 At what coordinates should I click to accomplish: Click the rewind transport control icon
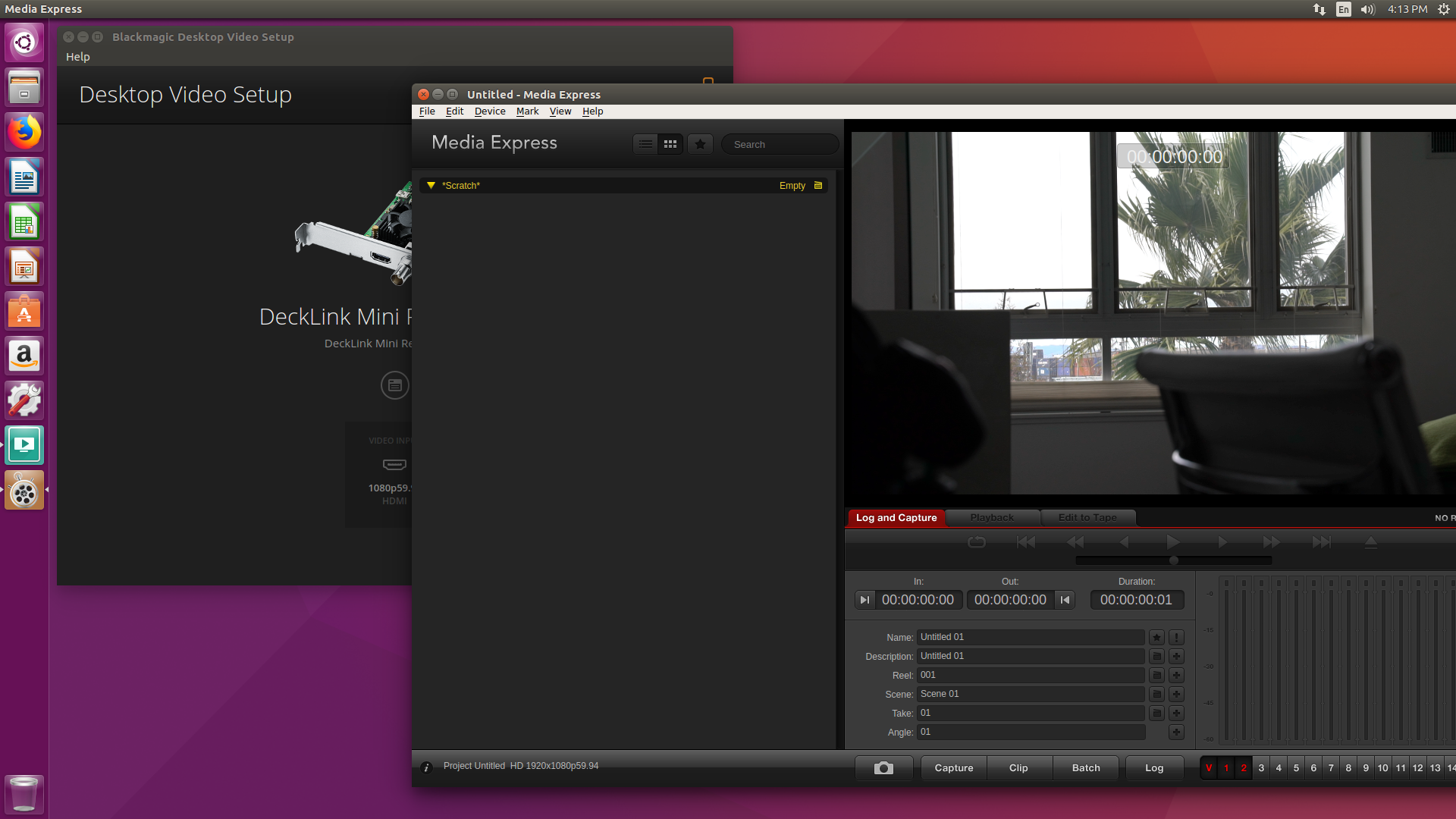tap(1075, 542)
